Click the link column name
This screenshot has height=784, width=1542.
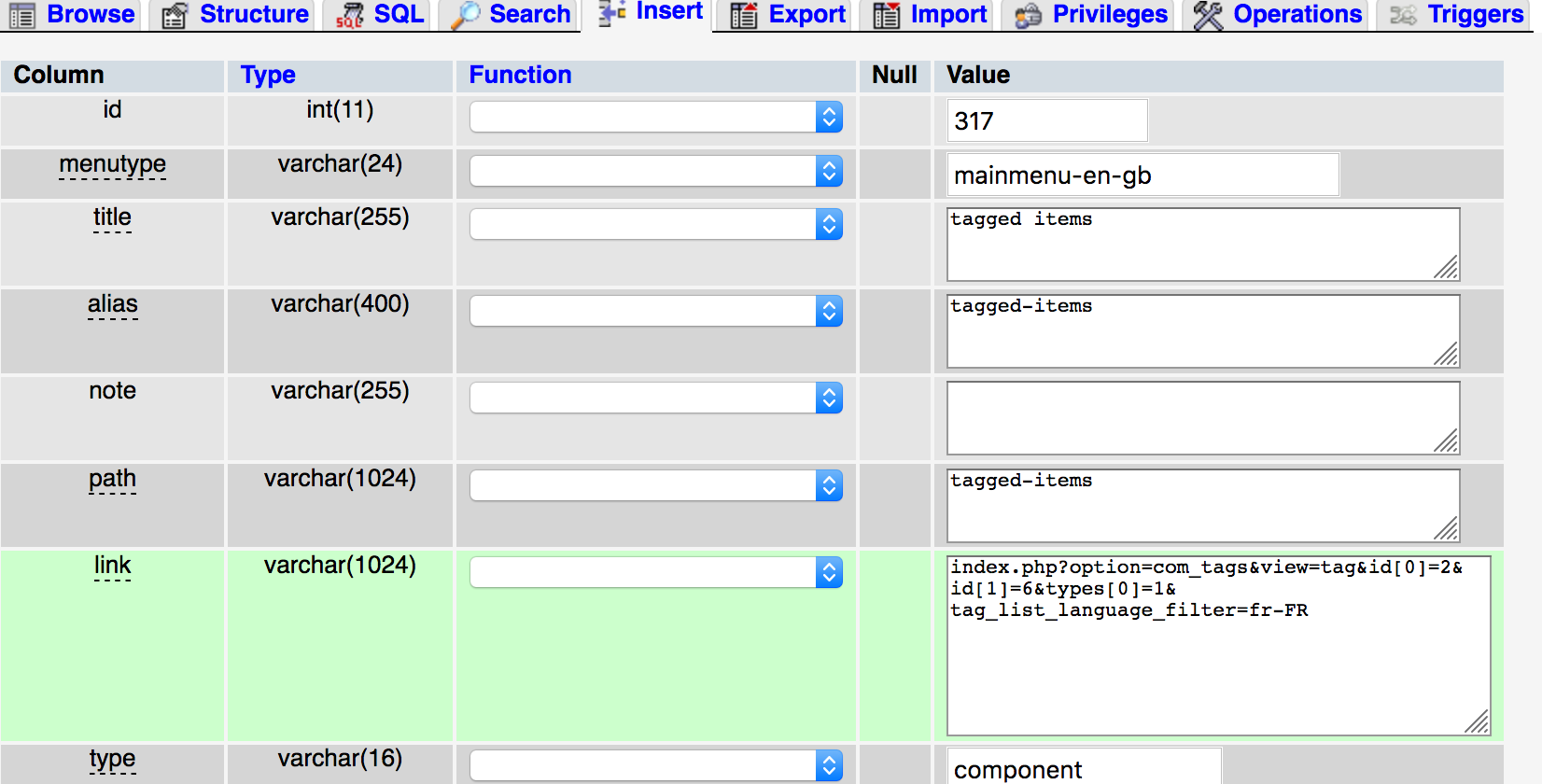[x=112, y=566]
